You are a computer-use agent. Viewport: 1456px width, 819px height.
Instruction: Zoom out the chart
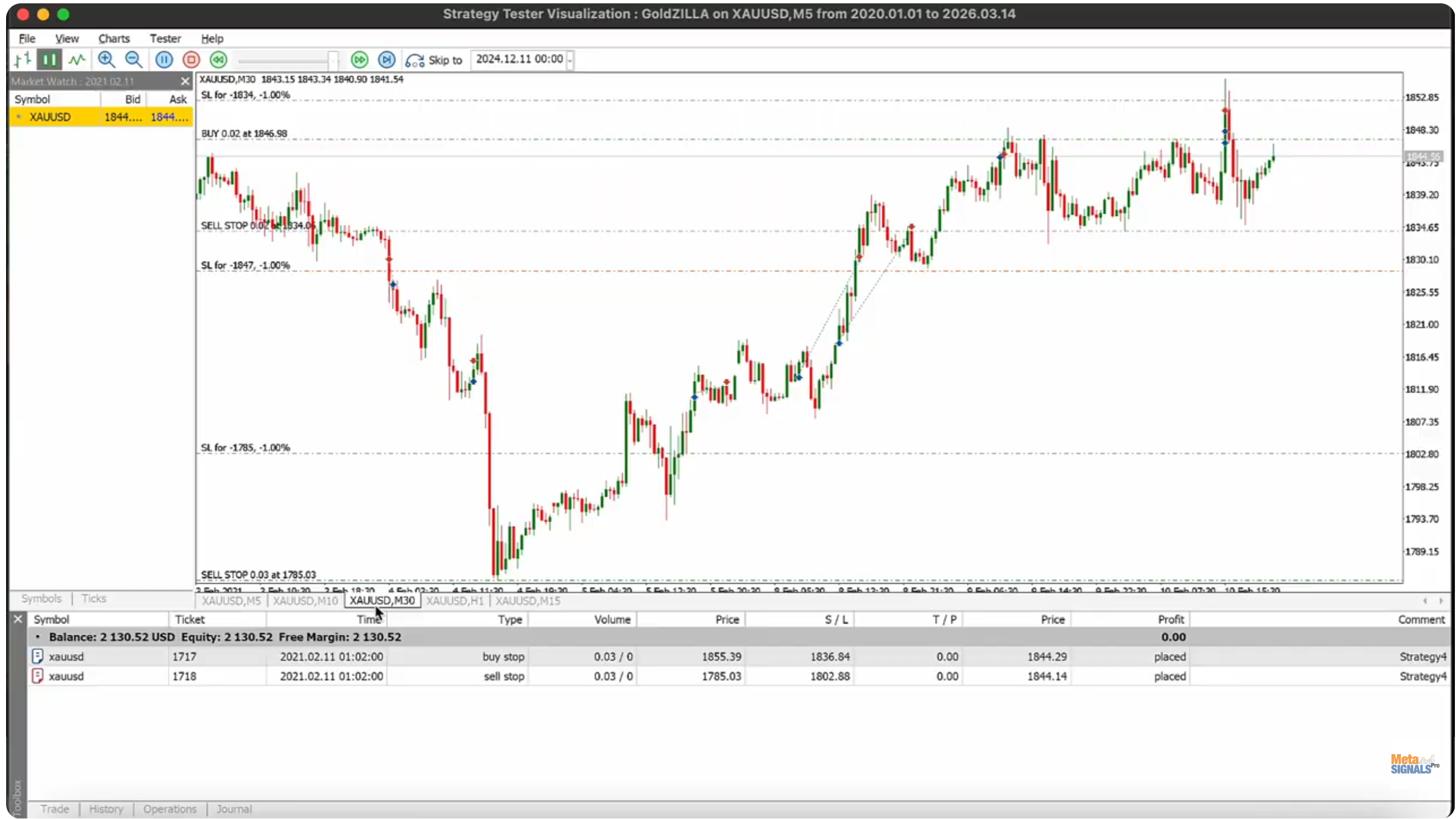click(134, 59)
